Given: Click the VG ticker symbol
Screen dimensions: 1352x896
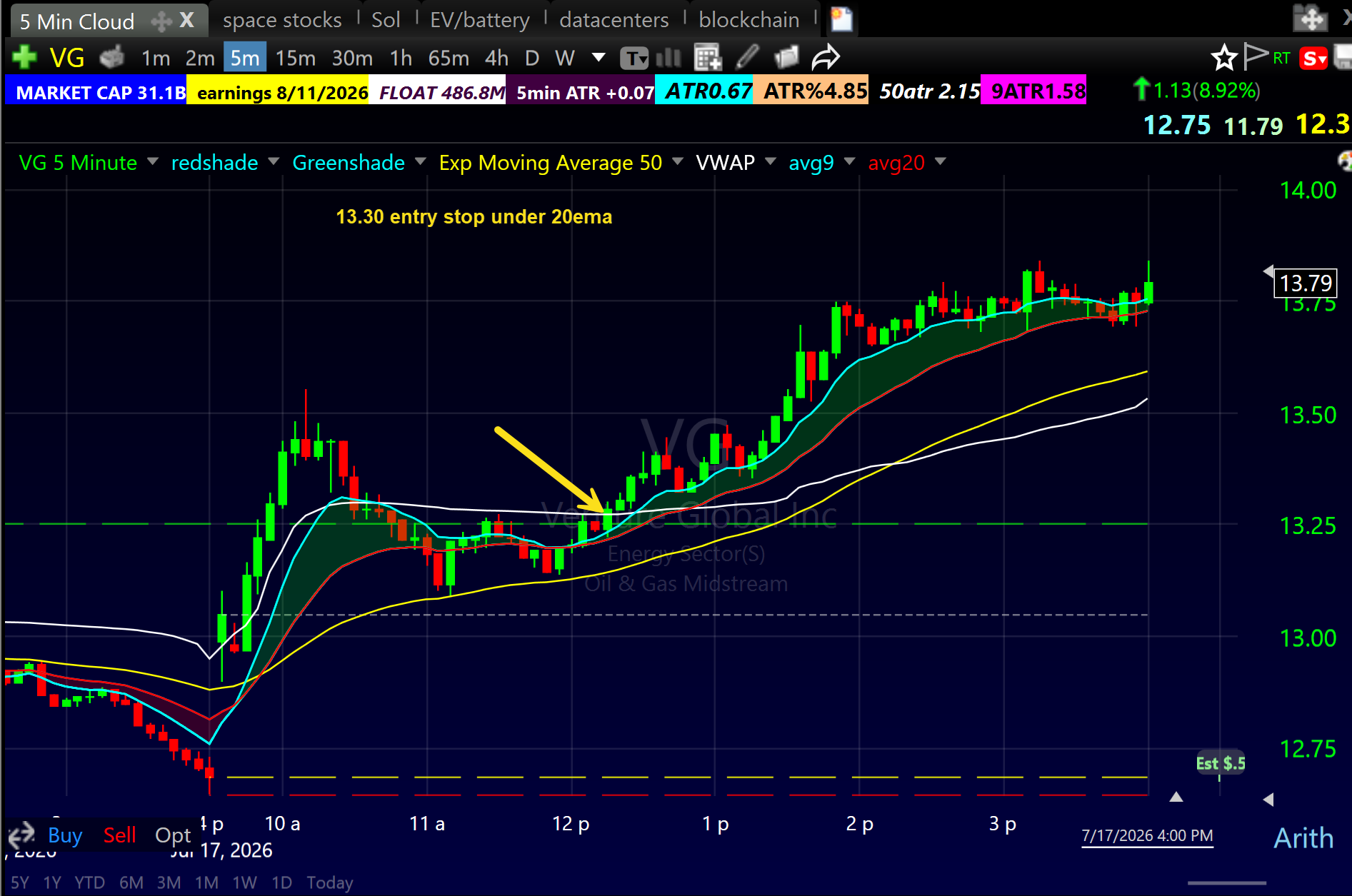Looking at the screenshot, I should coord(67,57).
